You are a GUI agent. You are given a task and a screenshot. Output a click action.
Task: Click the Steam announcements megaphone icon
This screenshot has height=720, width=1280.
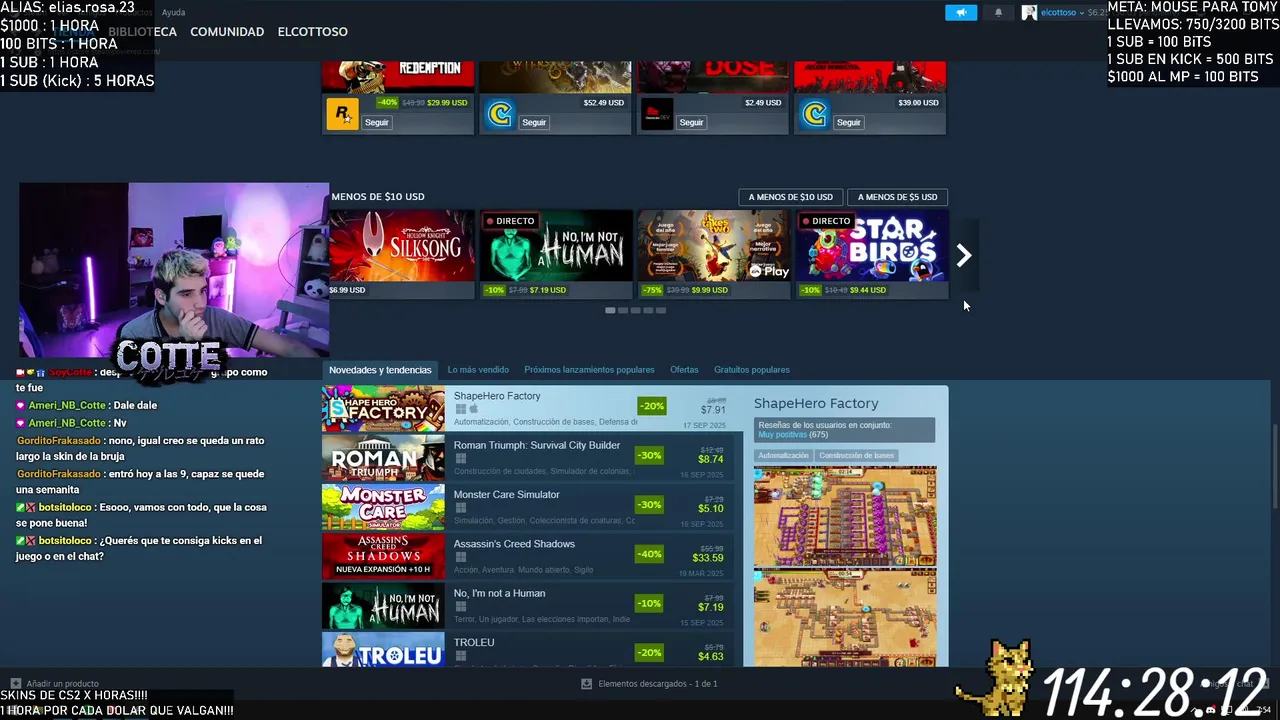(x=961, y=13)
